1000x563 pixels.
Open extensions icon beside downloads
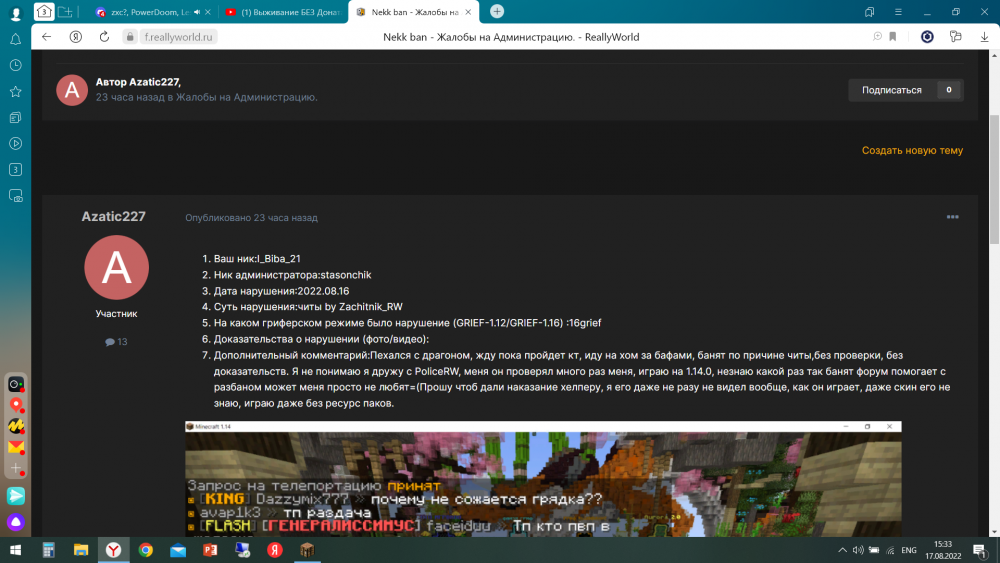point(955,37)
